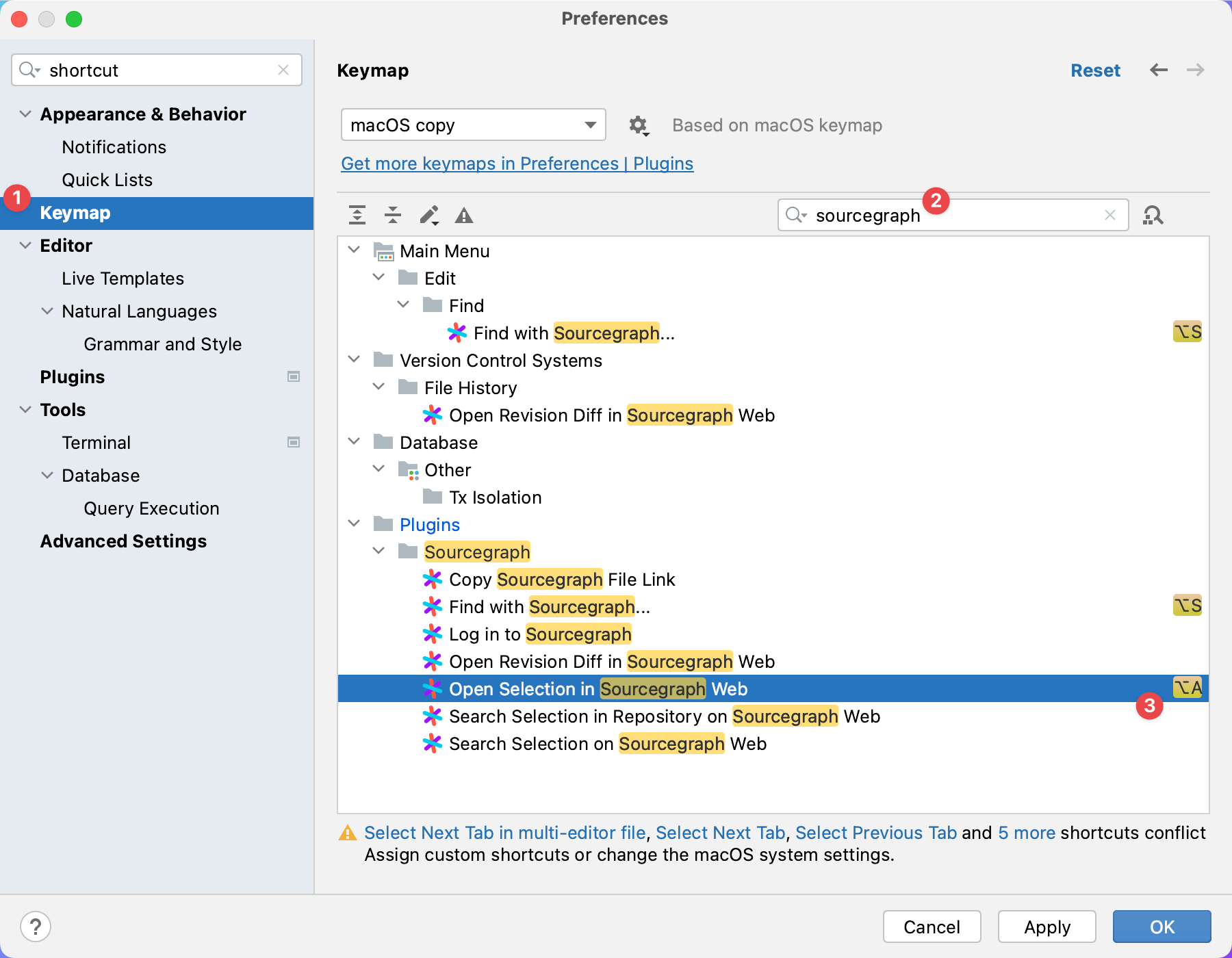Click the Plugins folder icon in tree
This screenshot has width=1232, height=958.
coord(383,524)
